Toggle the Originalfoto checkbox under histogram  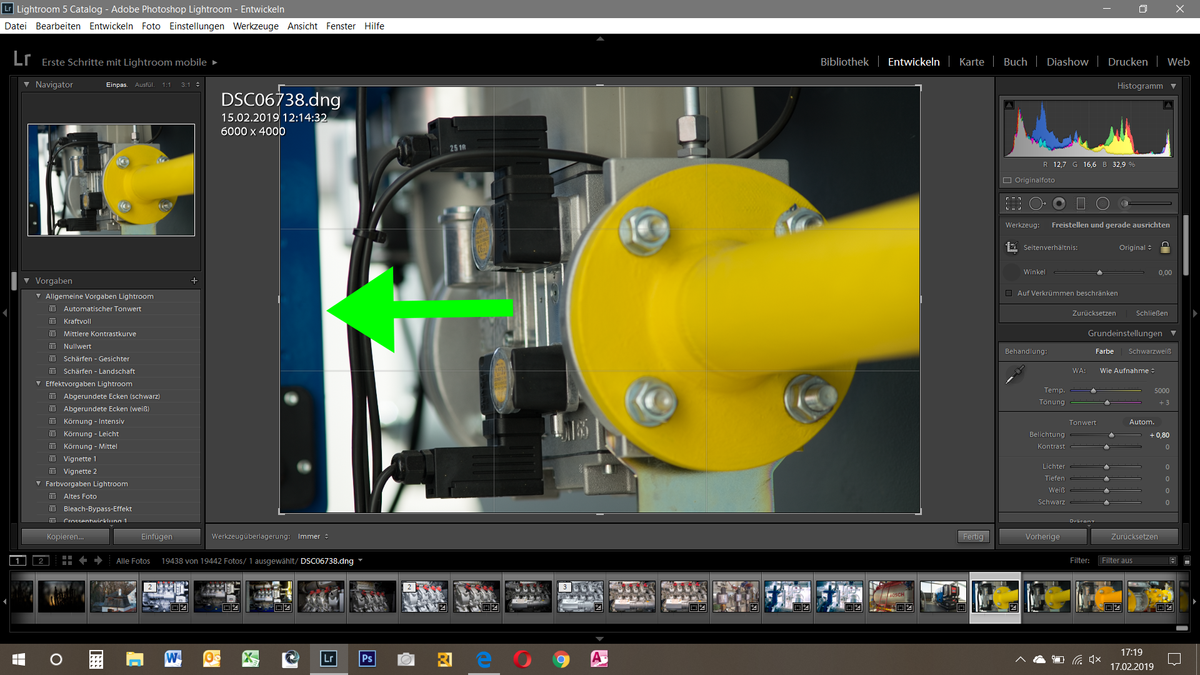pyautogui.click(x=1006, y=180)
